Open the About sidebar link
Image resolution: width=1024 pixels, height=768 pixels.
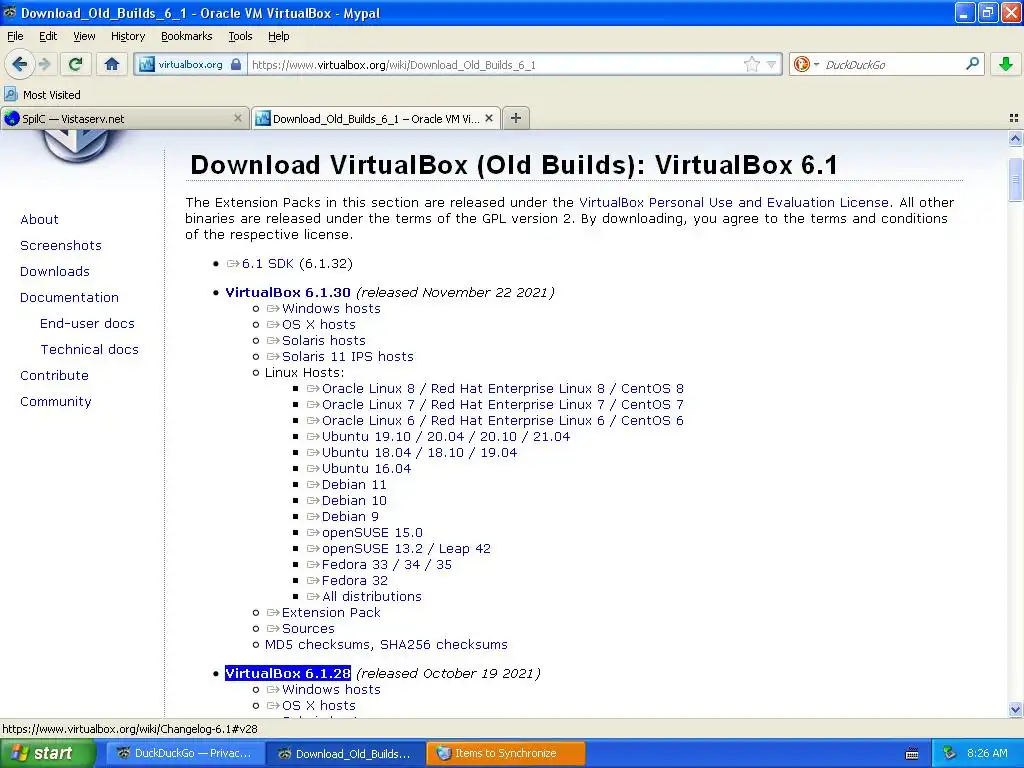pos(39,219)
